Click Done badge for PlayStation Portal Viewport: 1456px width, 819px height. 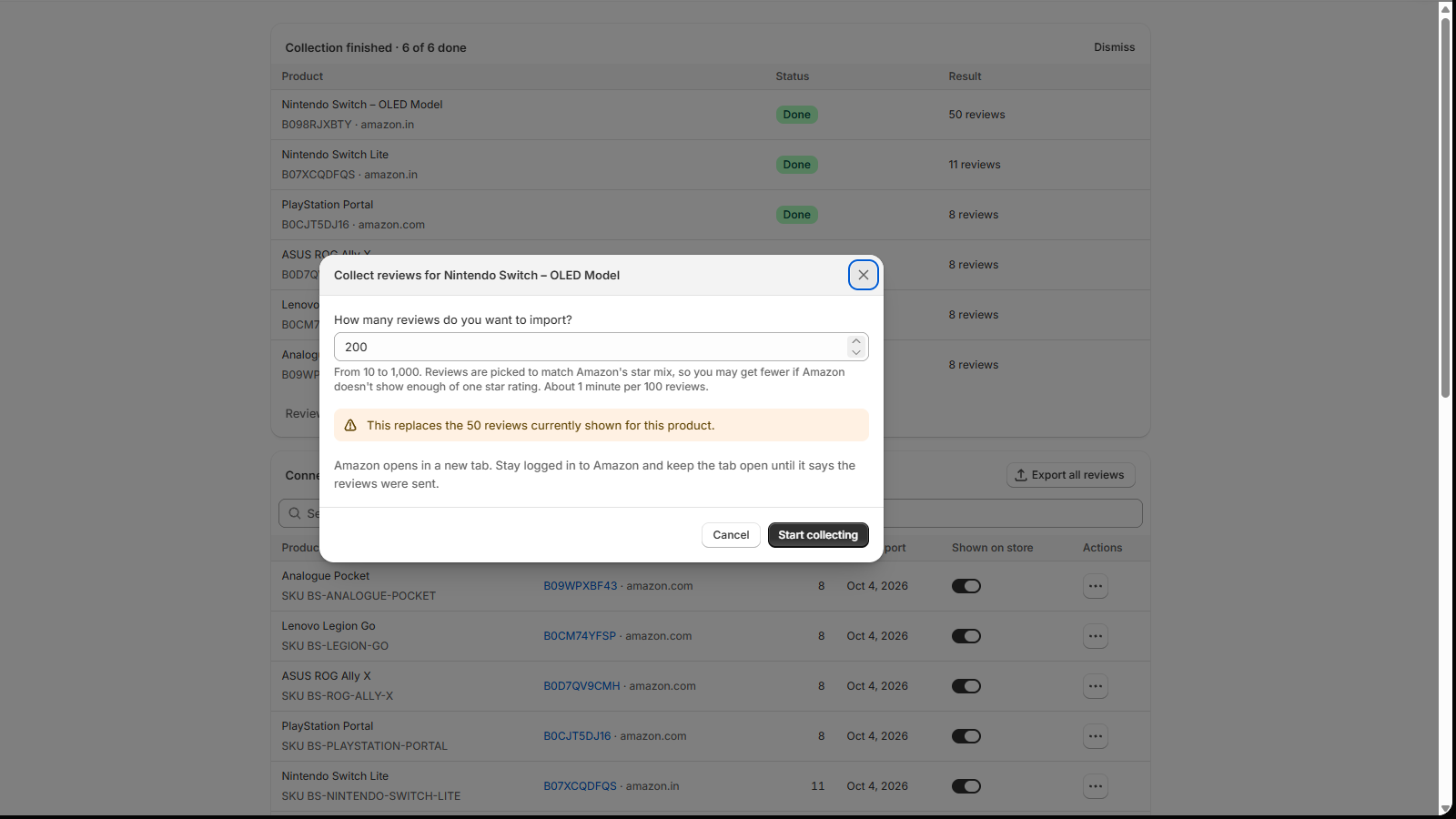[796, 215]
